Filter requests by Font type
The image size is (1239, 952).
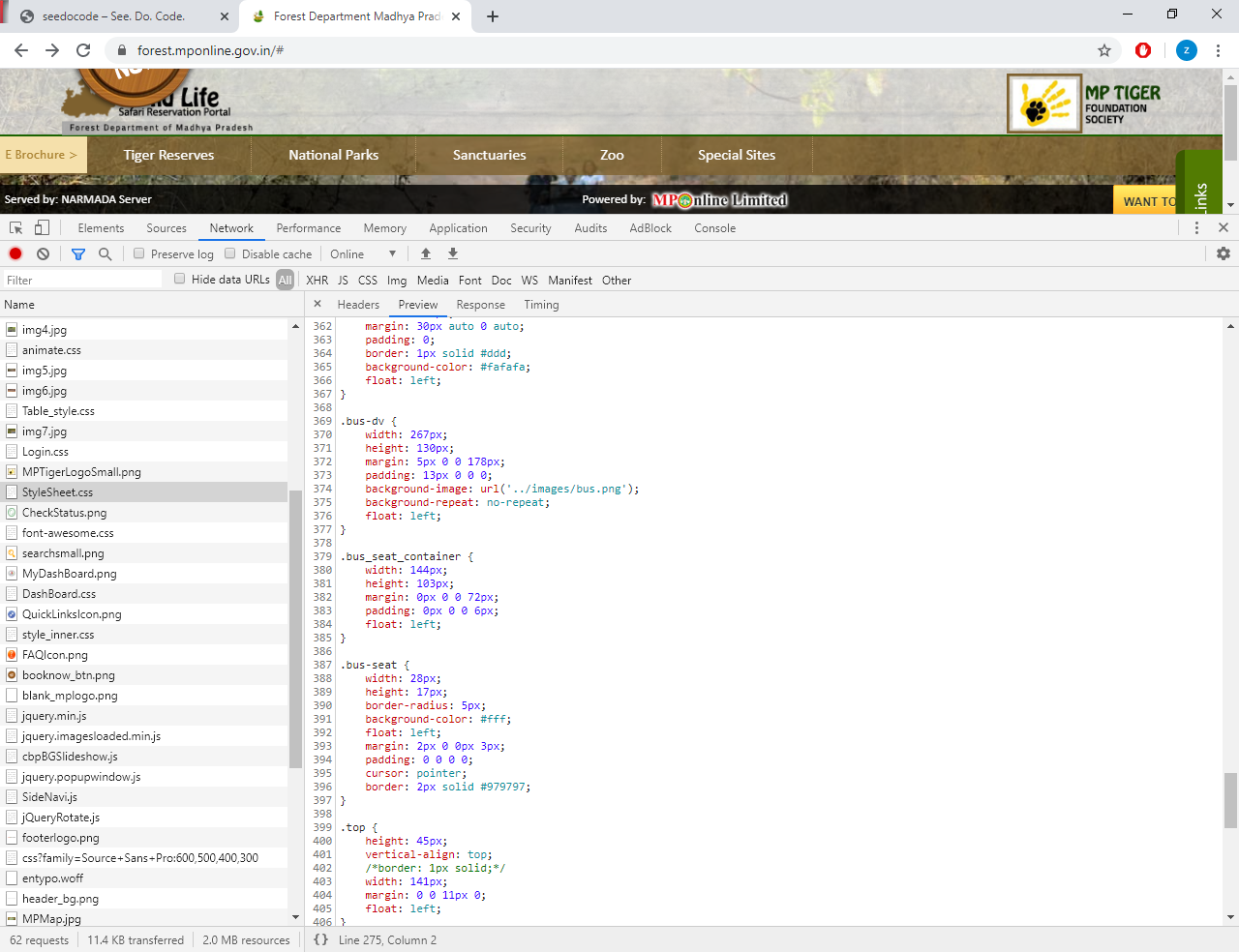470,281
